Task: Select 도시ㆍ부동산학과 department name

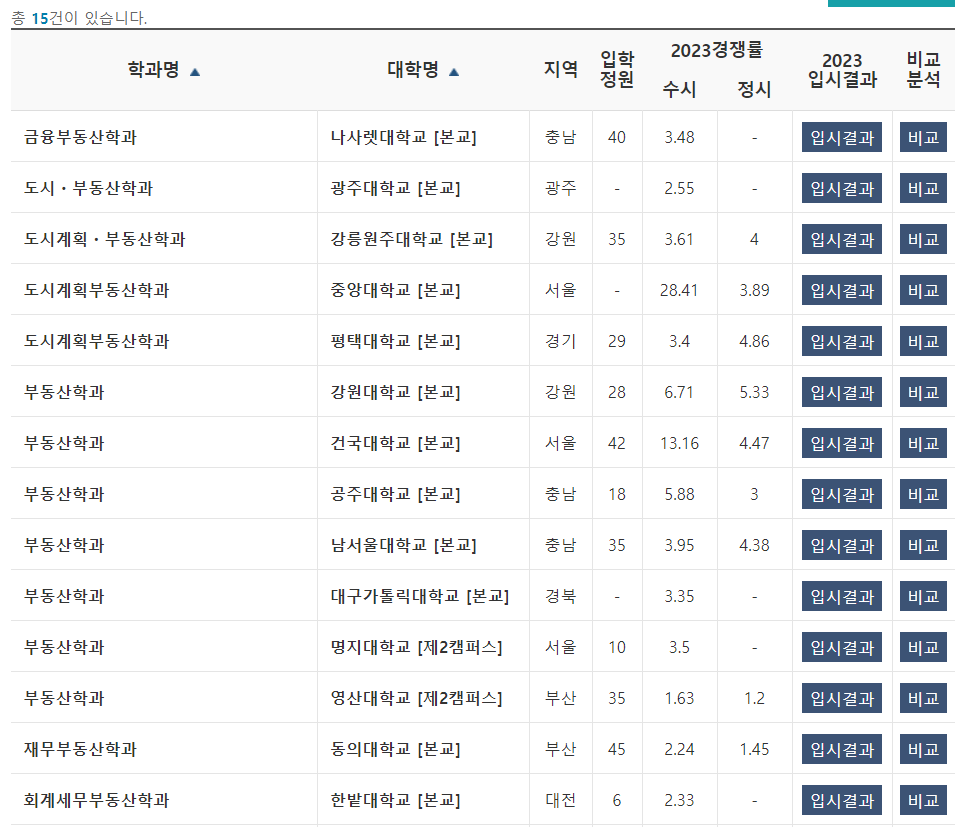Action: 88,188
